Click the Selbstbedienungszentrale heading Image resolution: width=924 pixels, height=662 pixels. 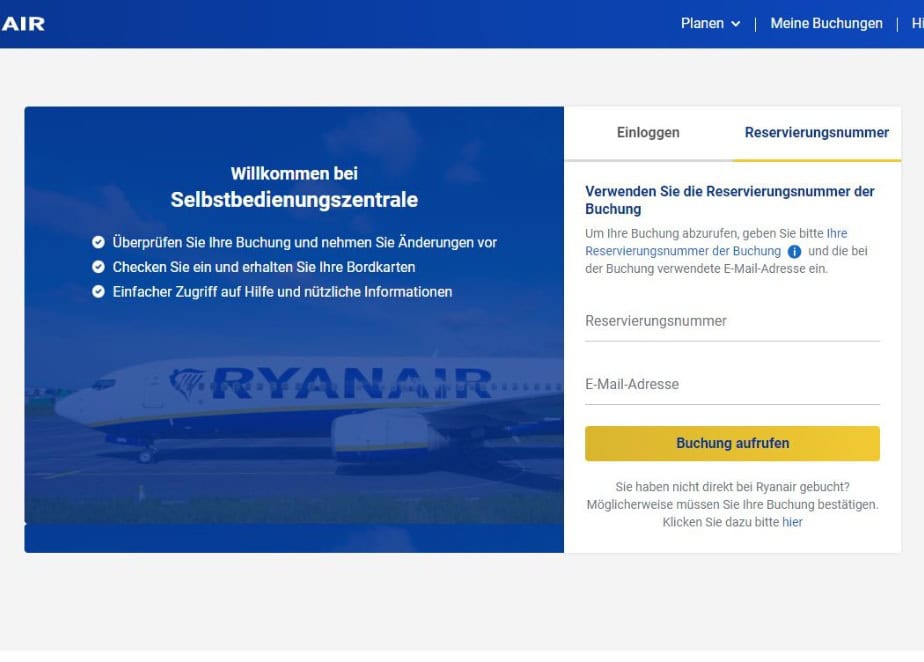(294, 200)
